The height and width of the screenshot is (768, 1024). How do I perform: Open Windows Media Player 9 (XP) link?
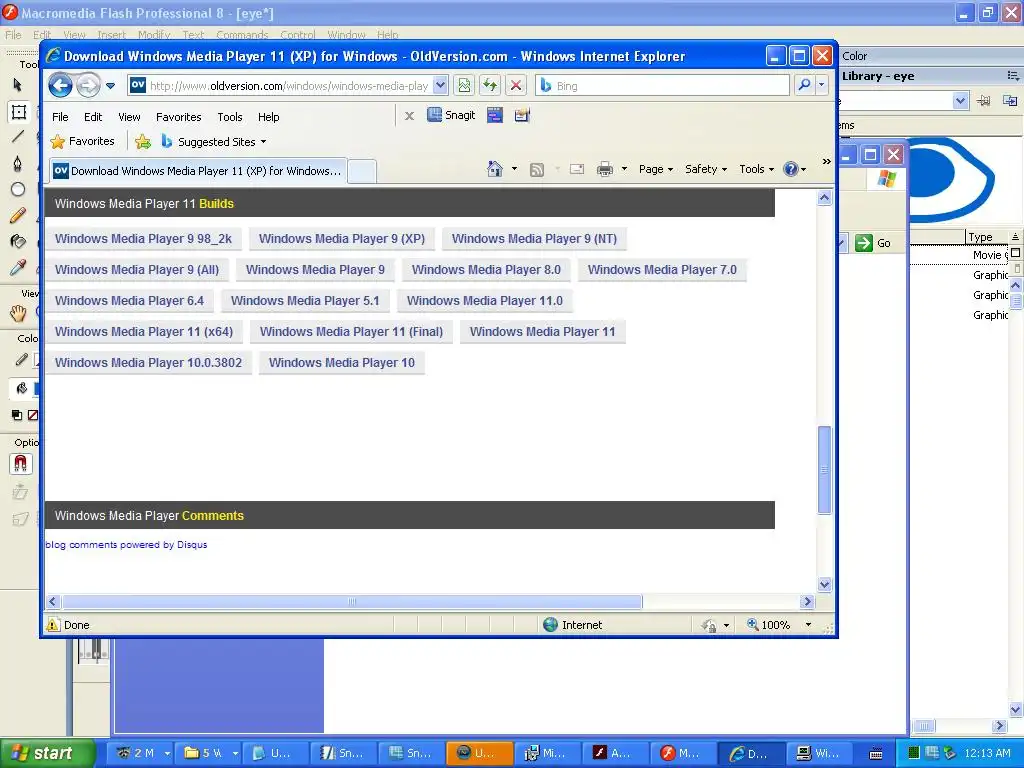tap(342, 239)
